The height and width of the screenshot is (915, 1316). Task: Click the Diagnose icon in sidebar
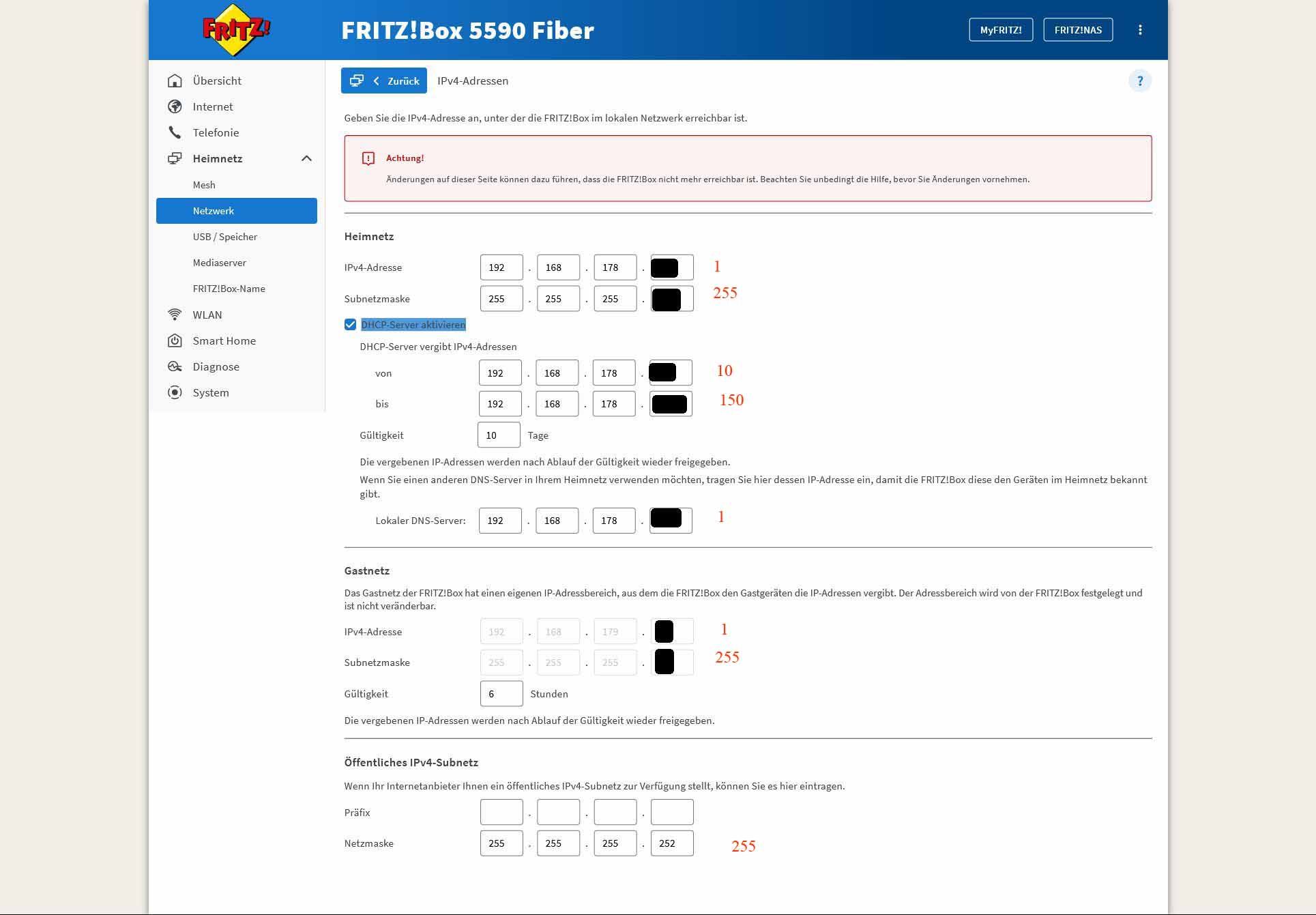pos(175,366)
